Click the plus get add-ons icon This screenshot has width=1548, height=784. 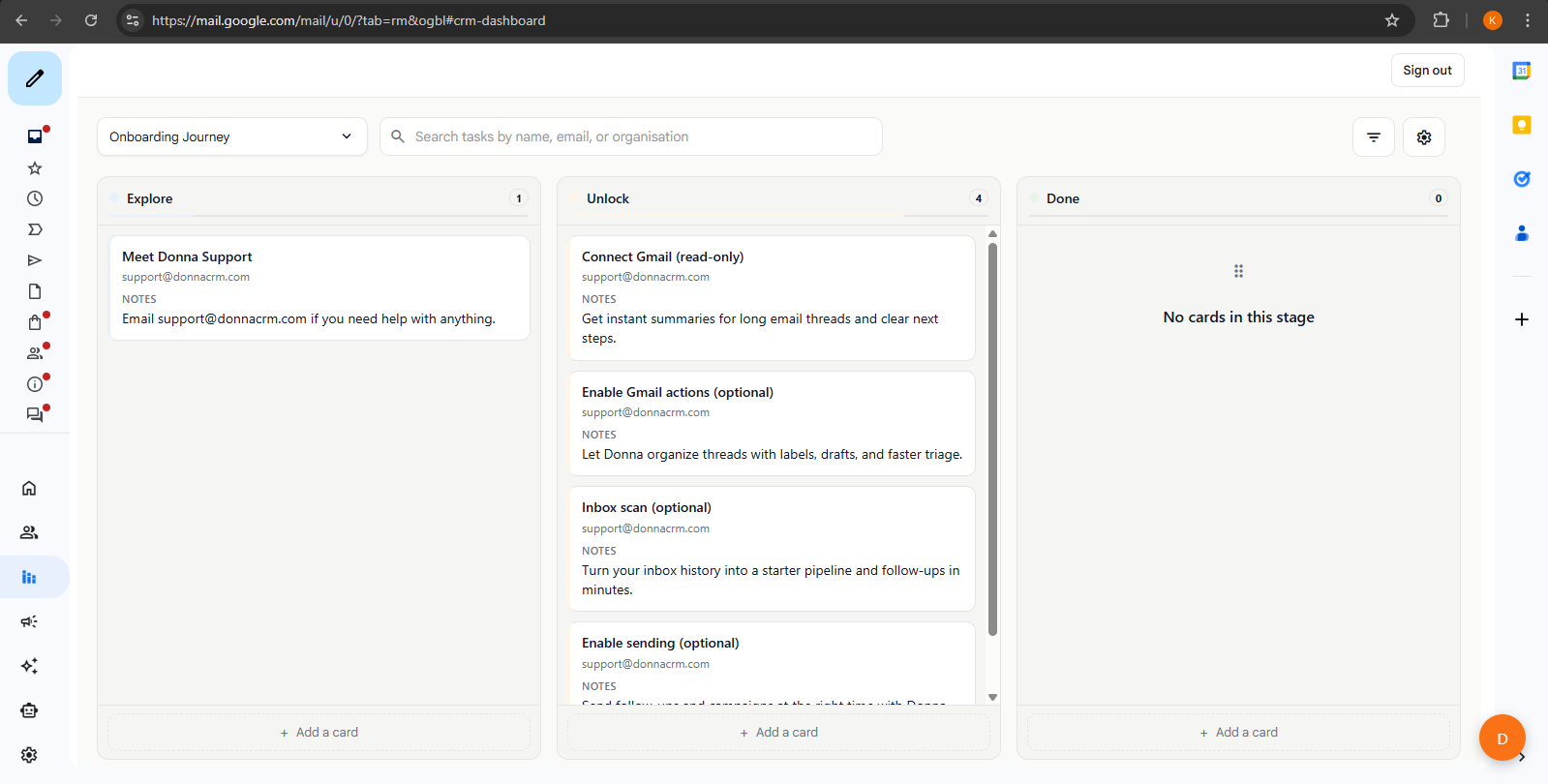click(1522, 319)
